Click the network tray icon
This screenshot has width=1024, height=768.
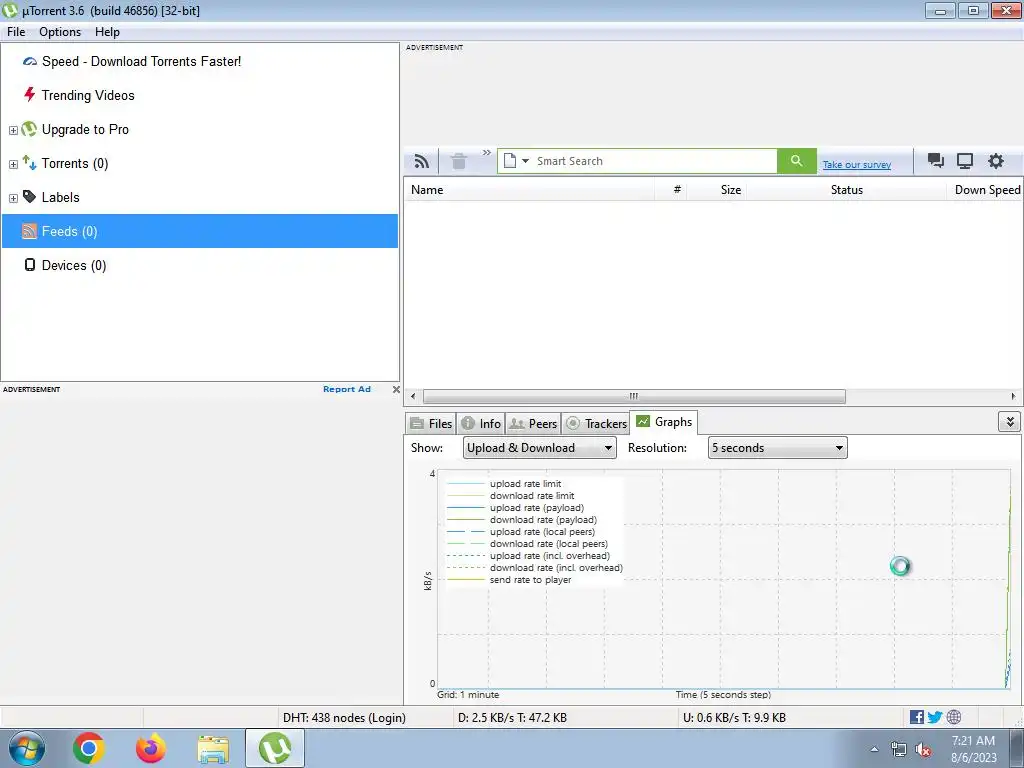point(899,749)
